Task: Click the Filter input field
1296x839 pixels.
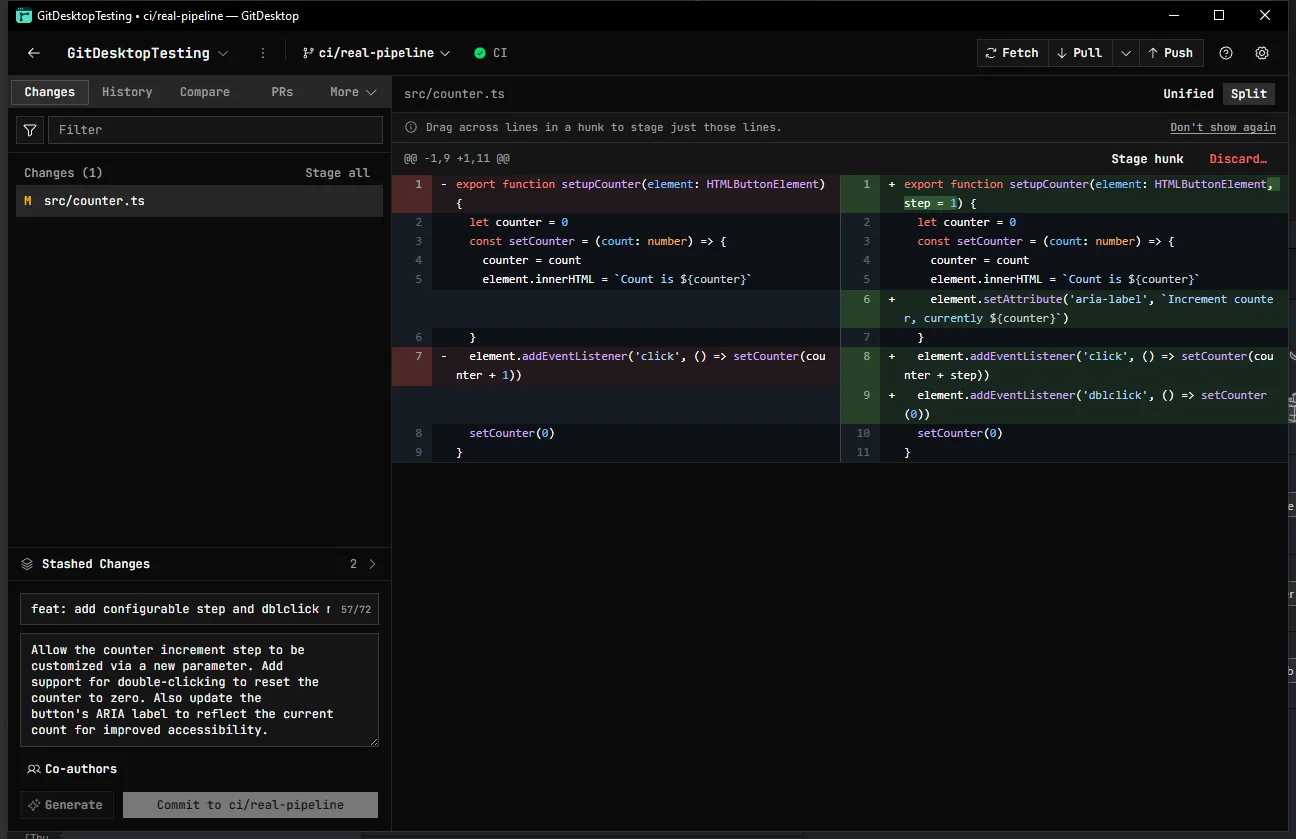Action: (215, 130)
